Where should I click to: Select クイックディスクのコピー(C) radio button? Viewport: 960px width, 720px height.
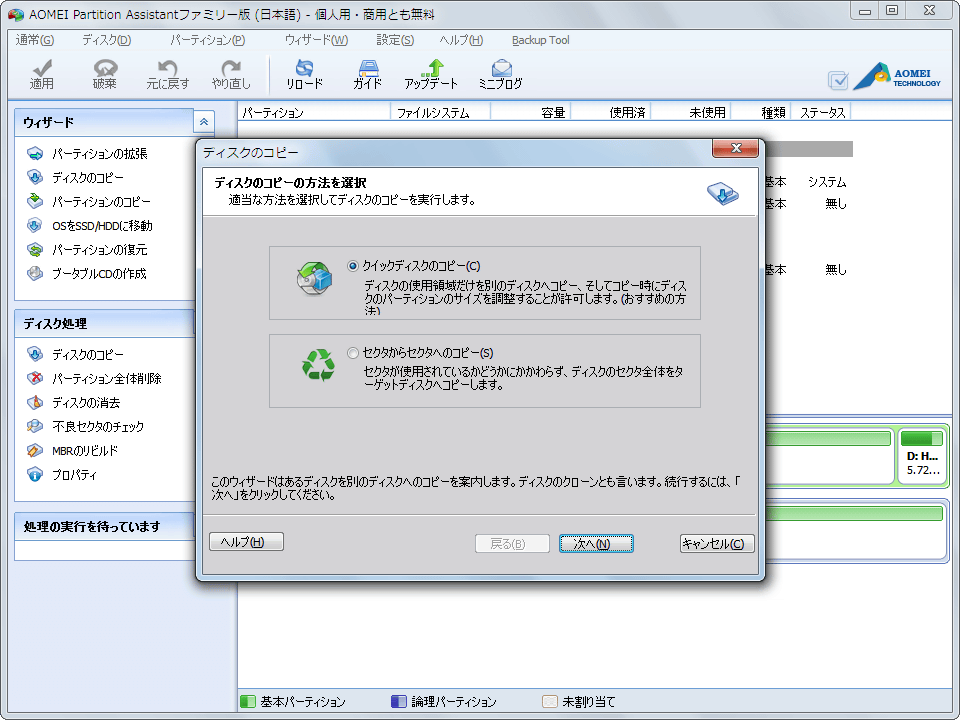353,266
